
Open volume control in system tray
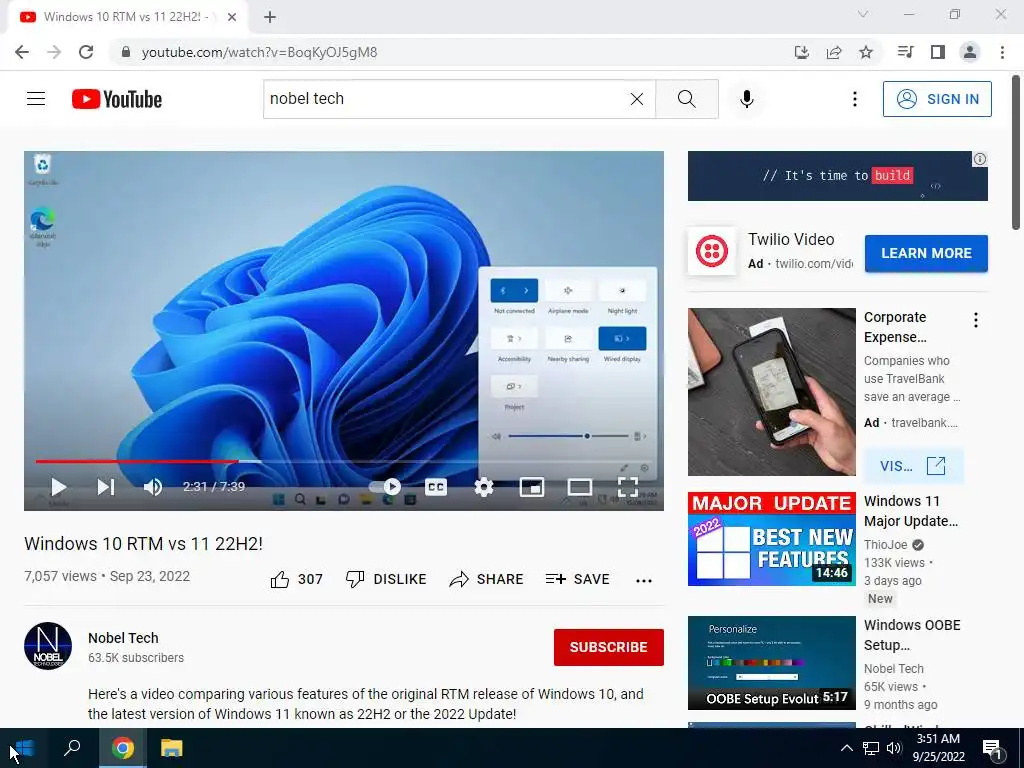click(x=894, y=748)
